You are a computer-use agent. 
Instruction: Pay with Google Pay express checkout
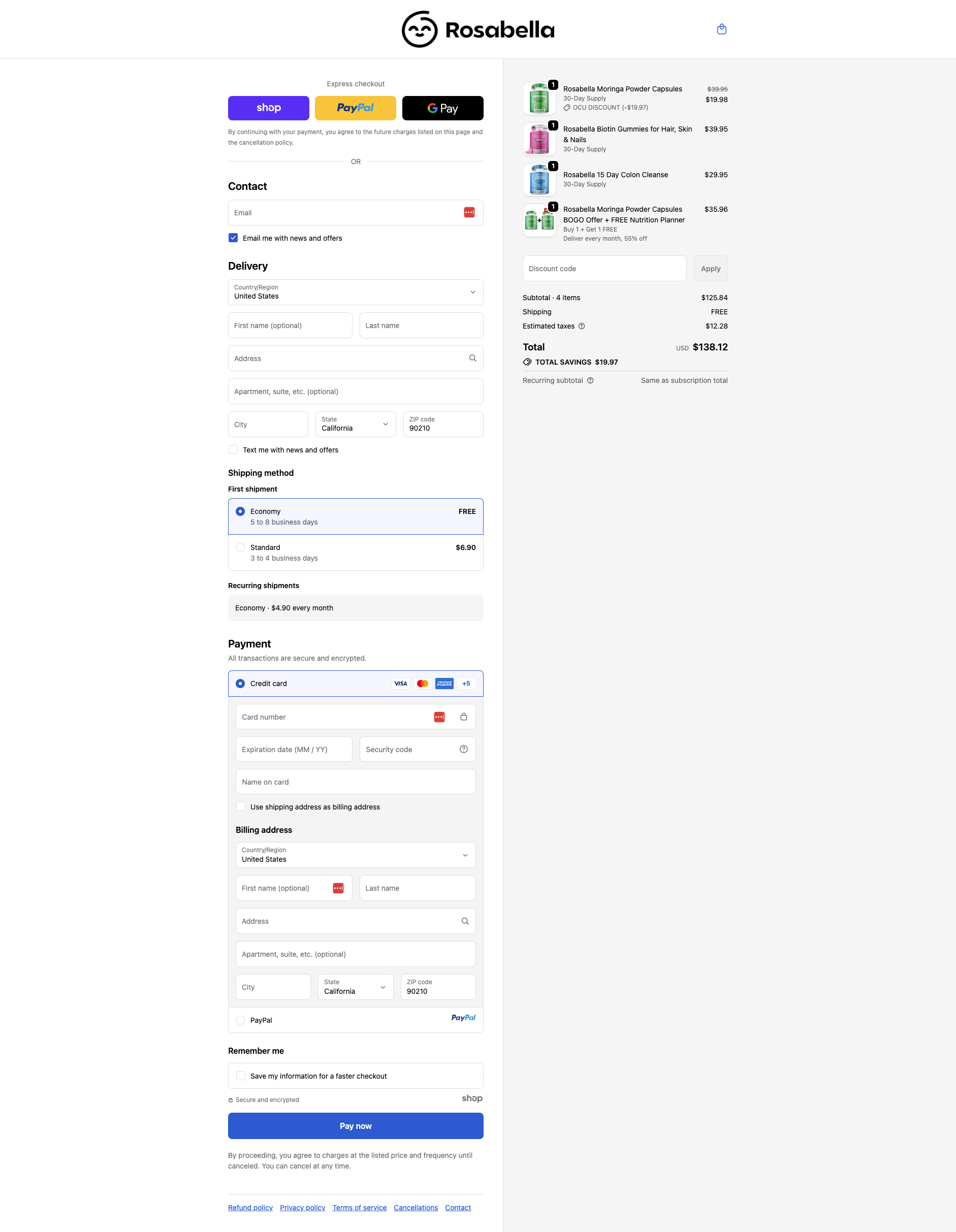pyautogui.click(x=443, y=108)
